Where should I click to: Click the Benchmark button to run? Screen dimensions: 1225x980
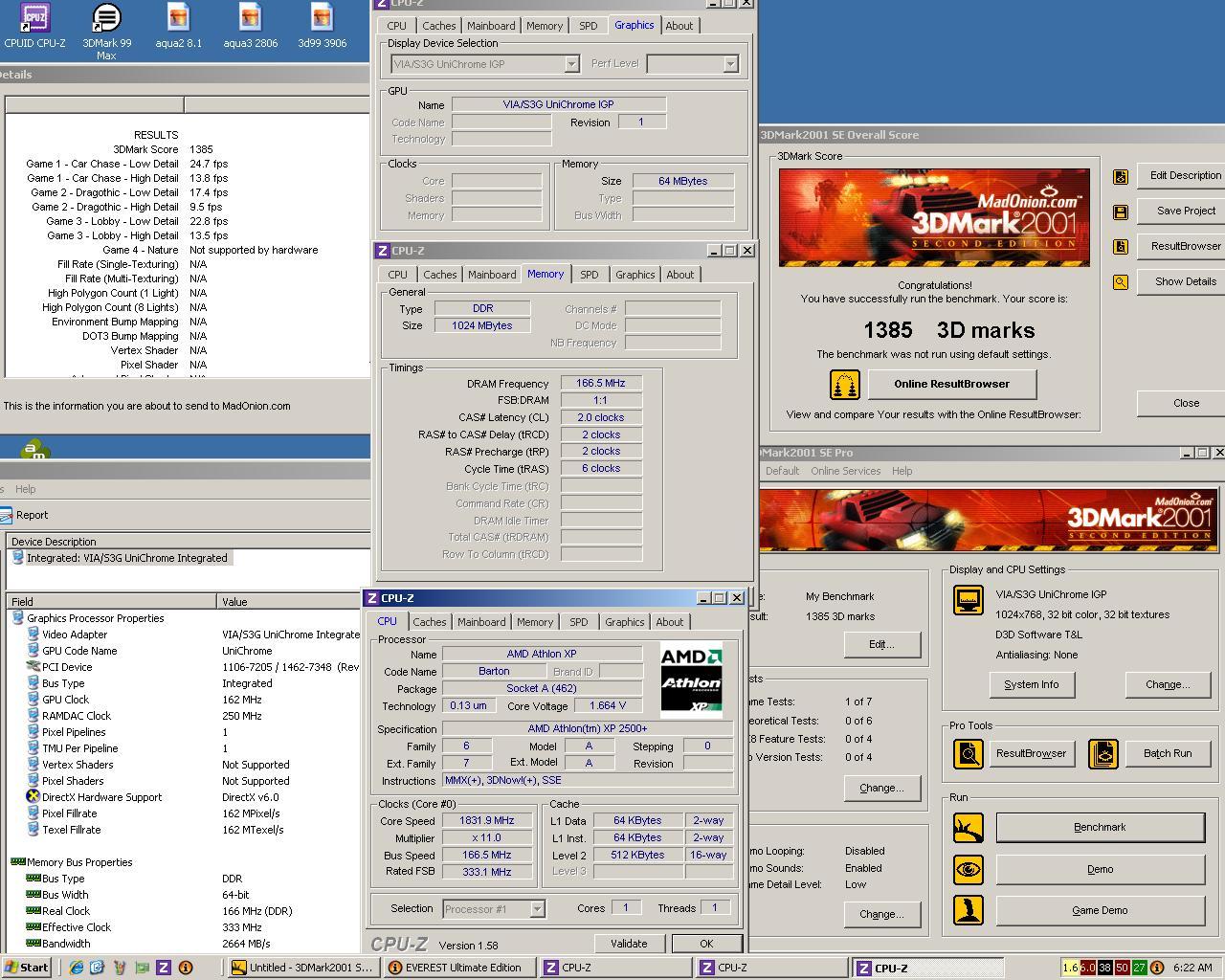(x=1100, y=827)
